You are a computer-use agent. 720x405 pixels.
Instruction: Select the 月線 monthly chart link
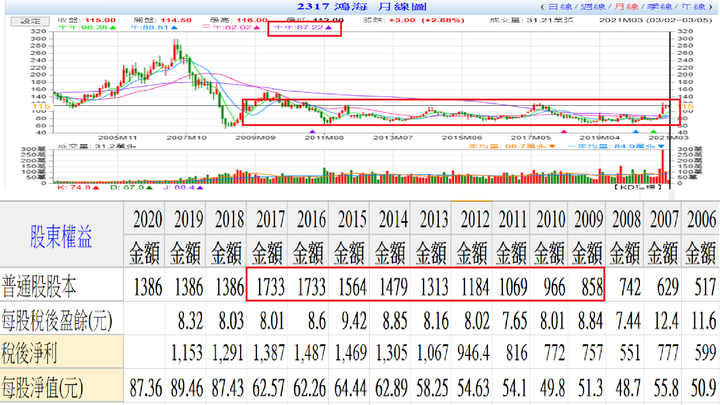pyautogui.click(x=626, y=6)
